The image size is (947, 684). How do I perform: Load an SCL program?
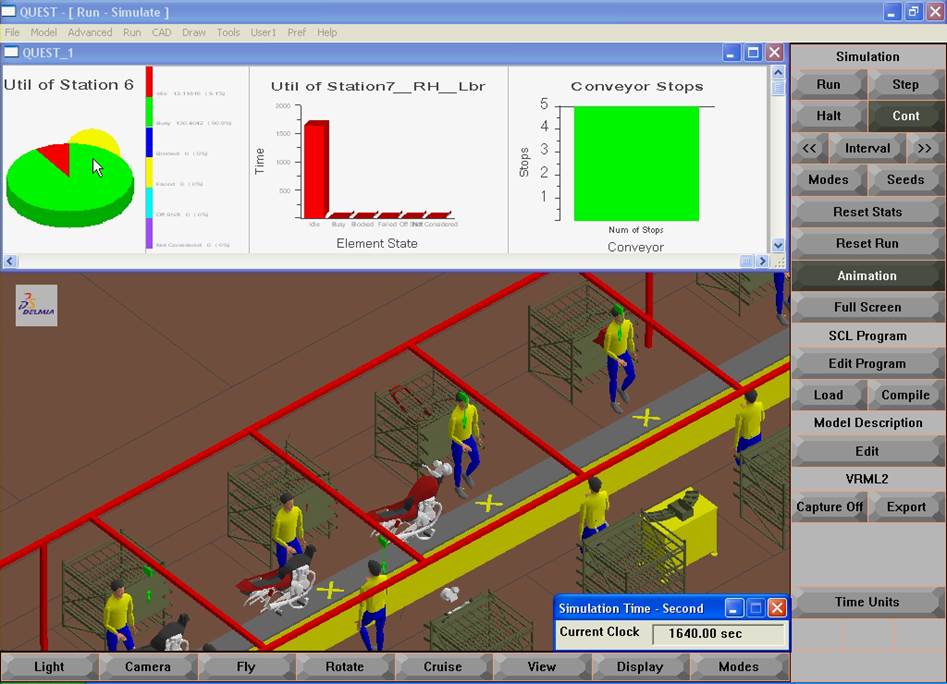click(829, 395)
